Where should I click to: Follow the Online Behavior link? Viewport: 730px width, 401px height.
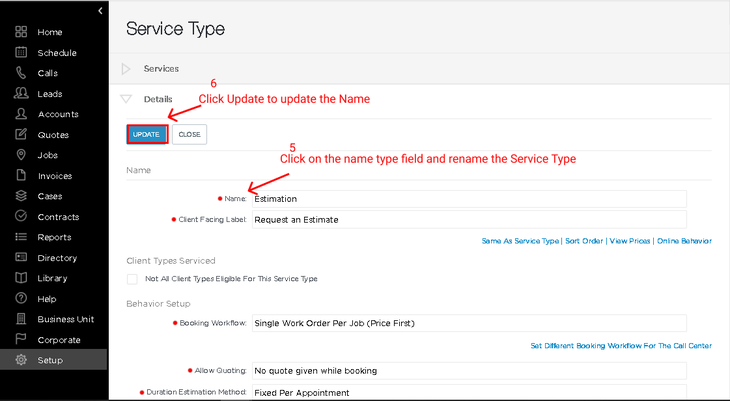684,241
